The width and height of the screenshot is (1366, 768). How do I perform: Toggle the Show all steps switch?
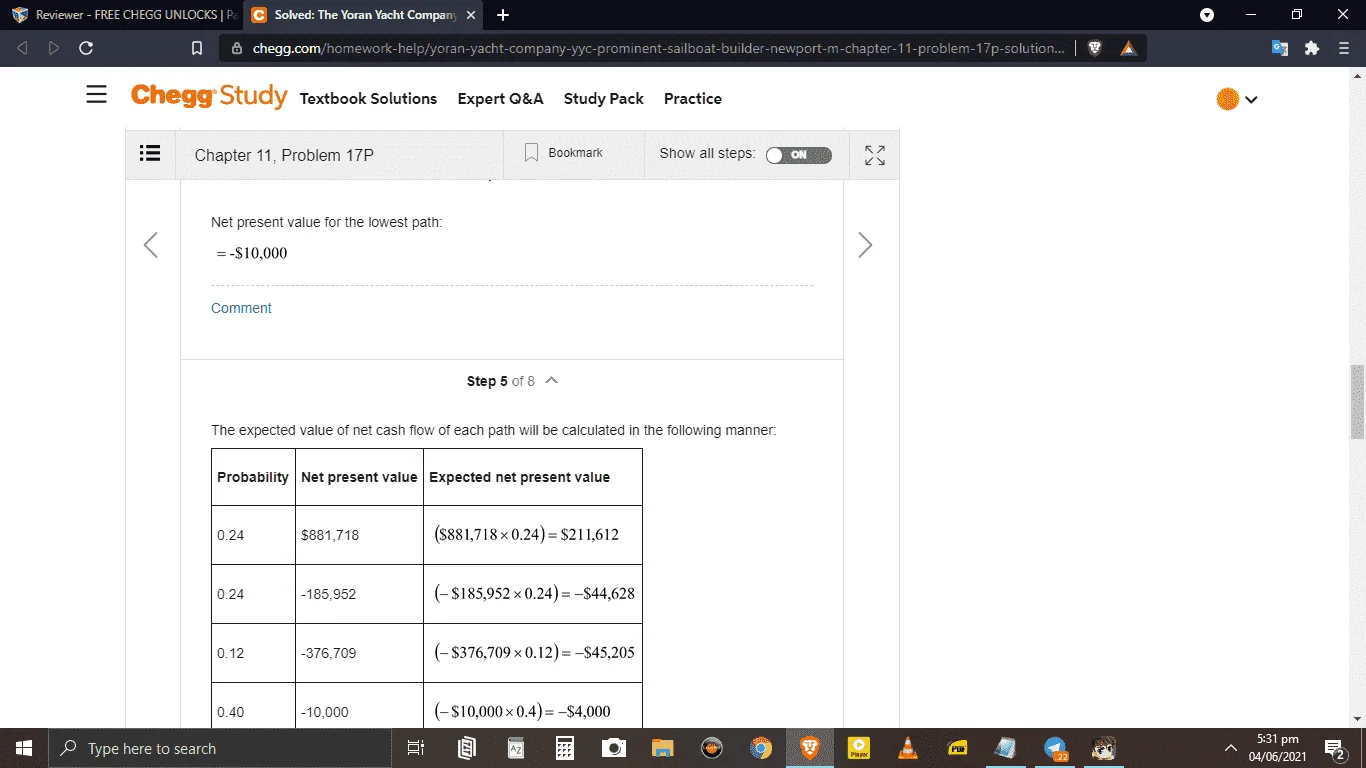798,155
